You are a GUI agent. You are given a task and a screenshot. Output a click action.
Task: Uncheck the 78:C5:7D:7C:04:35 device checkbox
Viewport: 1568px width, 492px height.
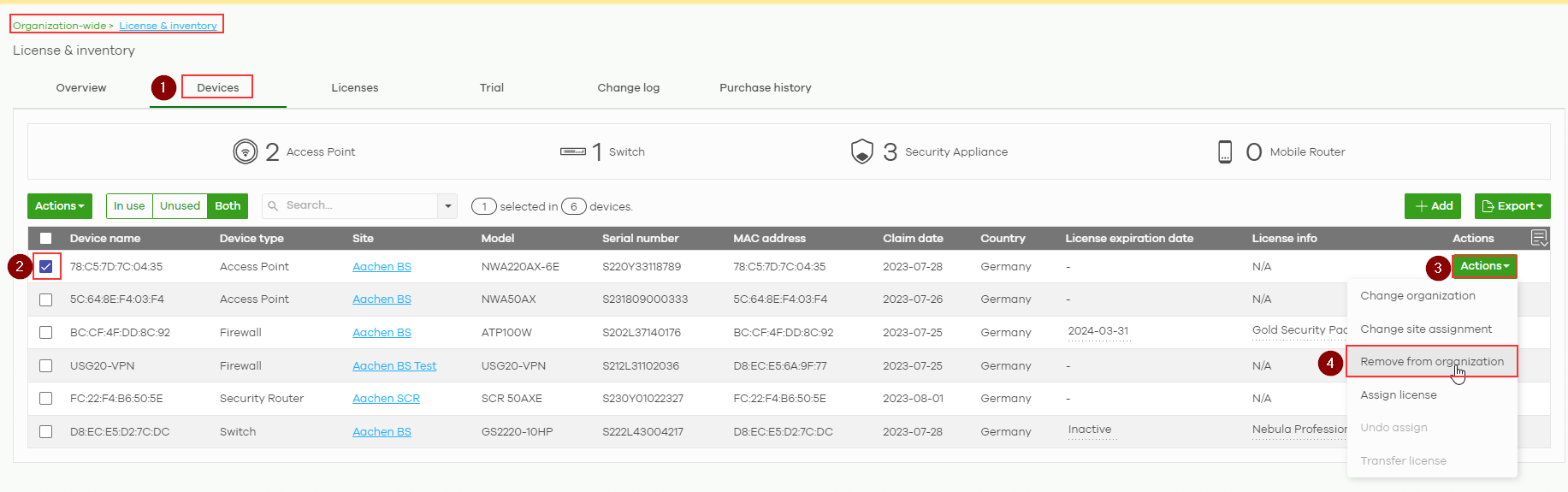[x=46, y=267]
